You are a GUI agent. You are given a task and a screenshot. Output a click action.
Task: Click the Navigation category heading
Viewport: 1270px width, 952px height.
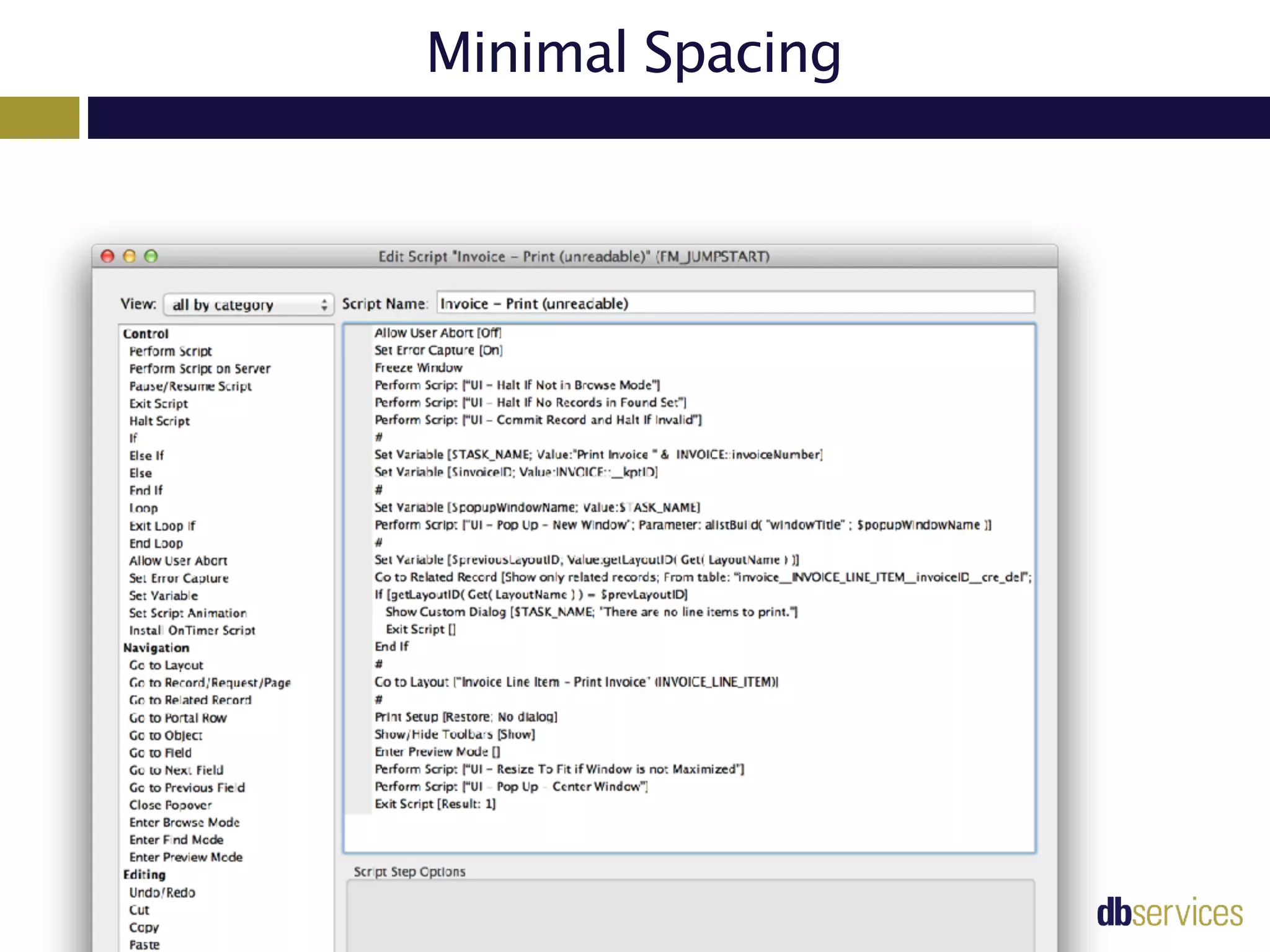click(156, 648)
